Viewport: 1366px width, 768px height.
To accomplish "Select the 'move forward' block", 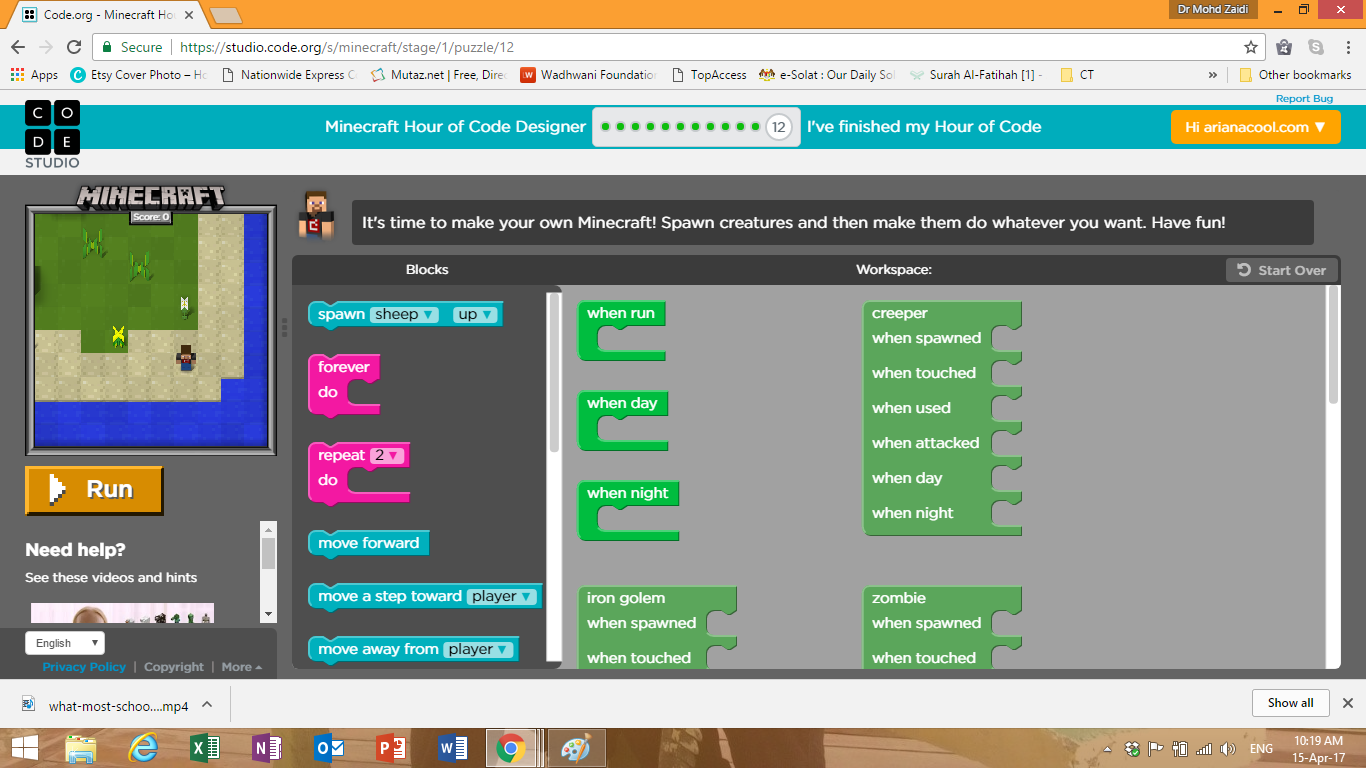I will click(x=368, y=543).
